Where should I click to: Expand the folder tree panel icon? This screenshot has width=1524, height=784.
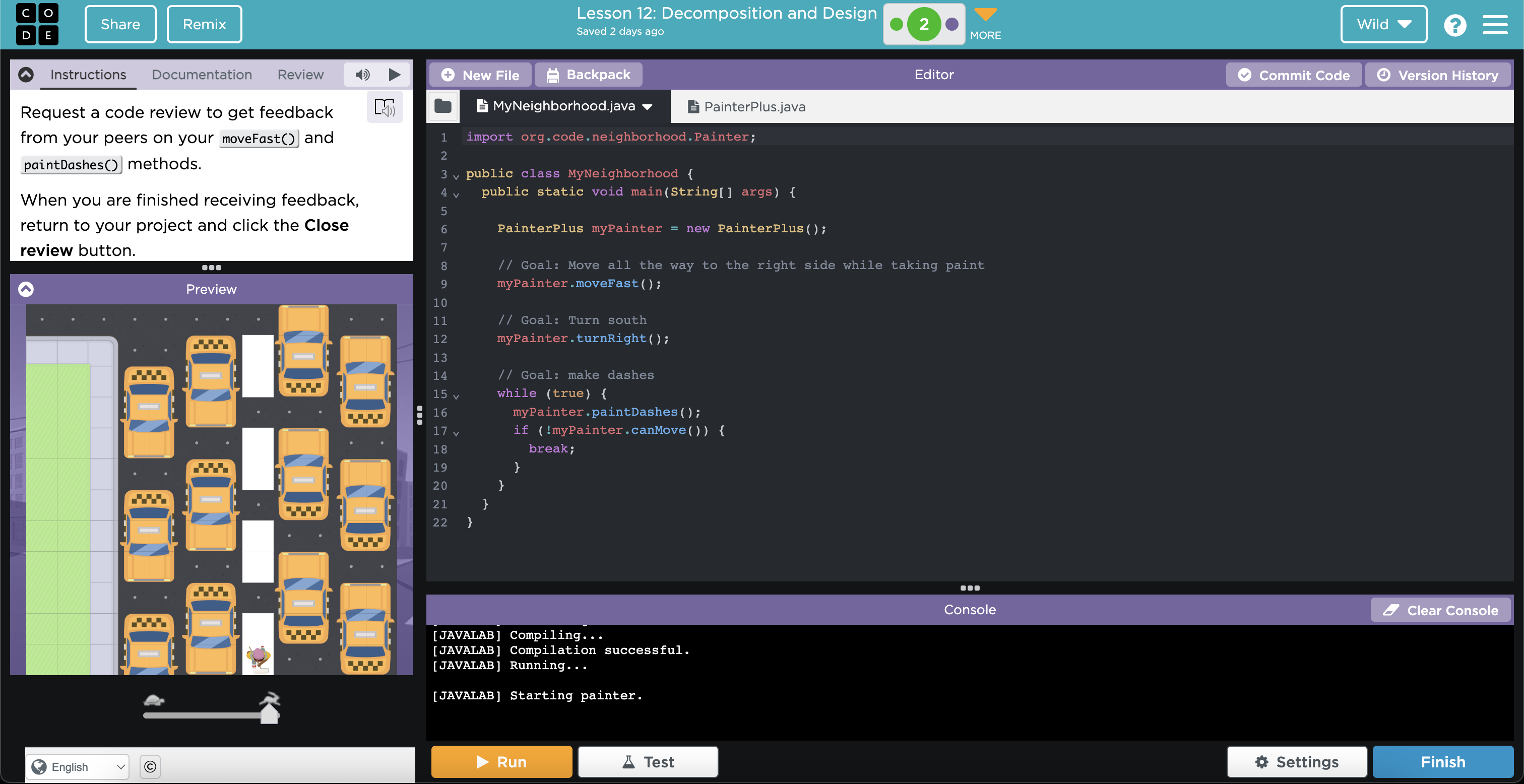pos(445,106)
